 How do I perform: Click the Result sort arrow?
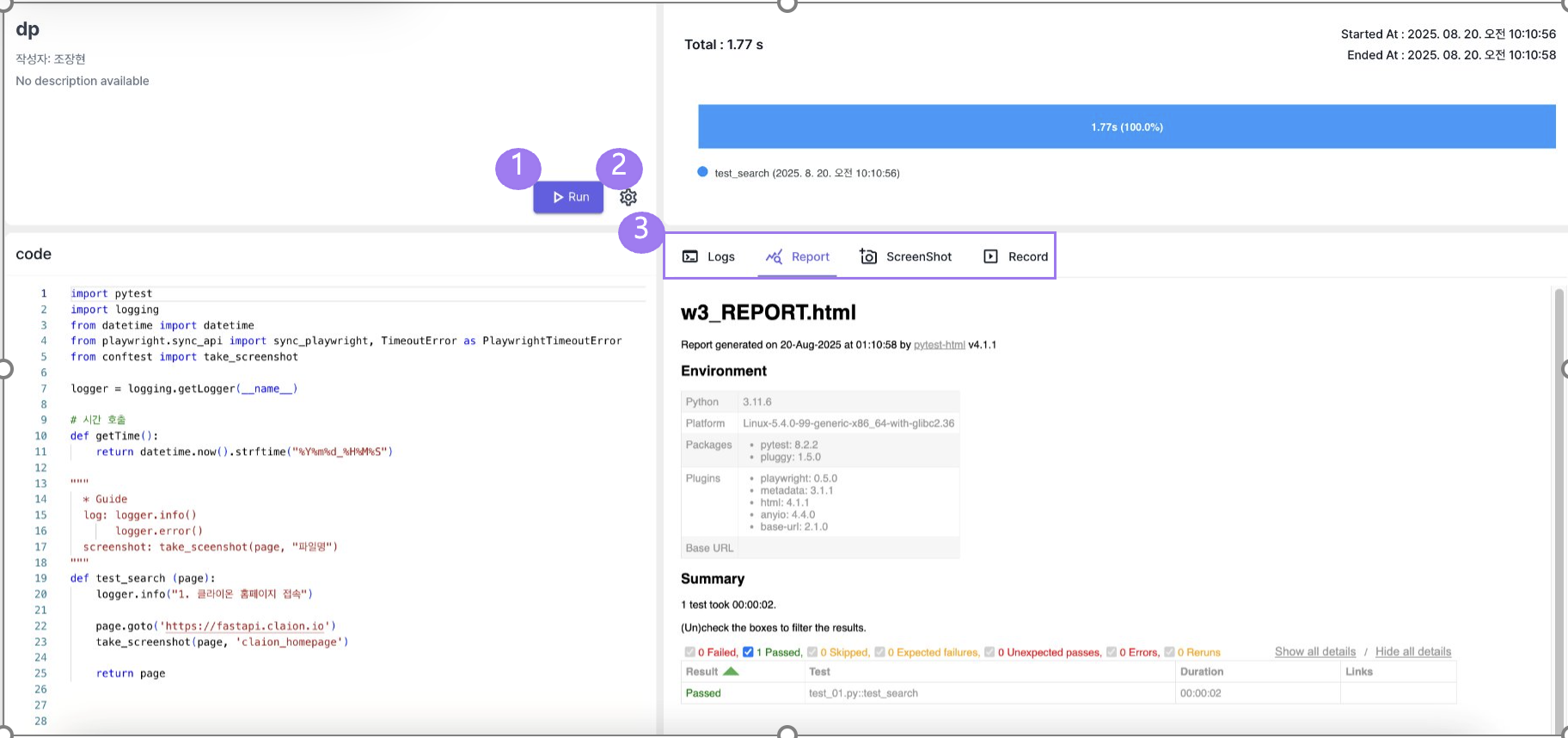coord(731,671)
